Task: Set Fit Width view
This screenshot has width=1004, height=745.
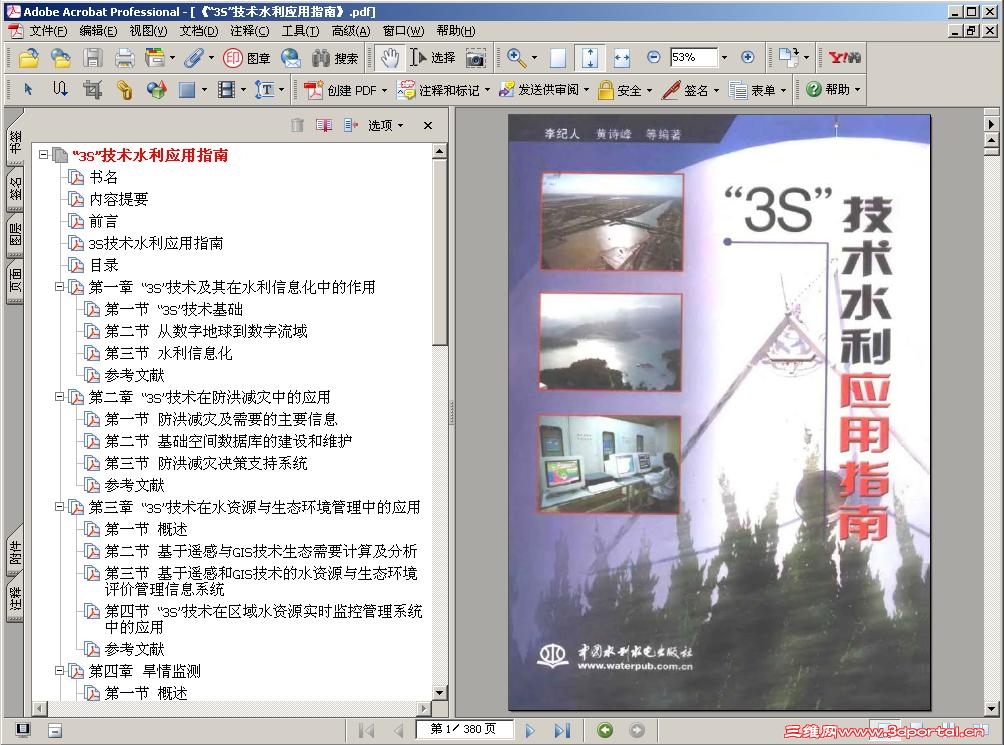Action: (622, 58)
